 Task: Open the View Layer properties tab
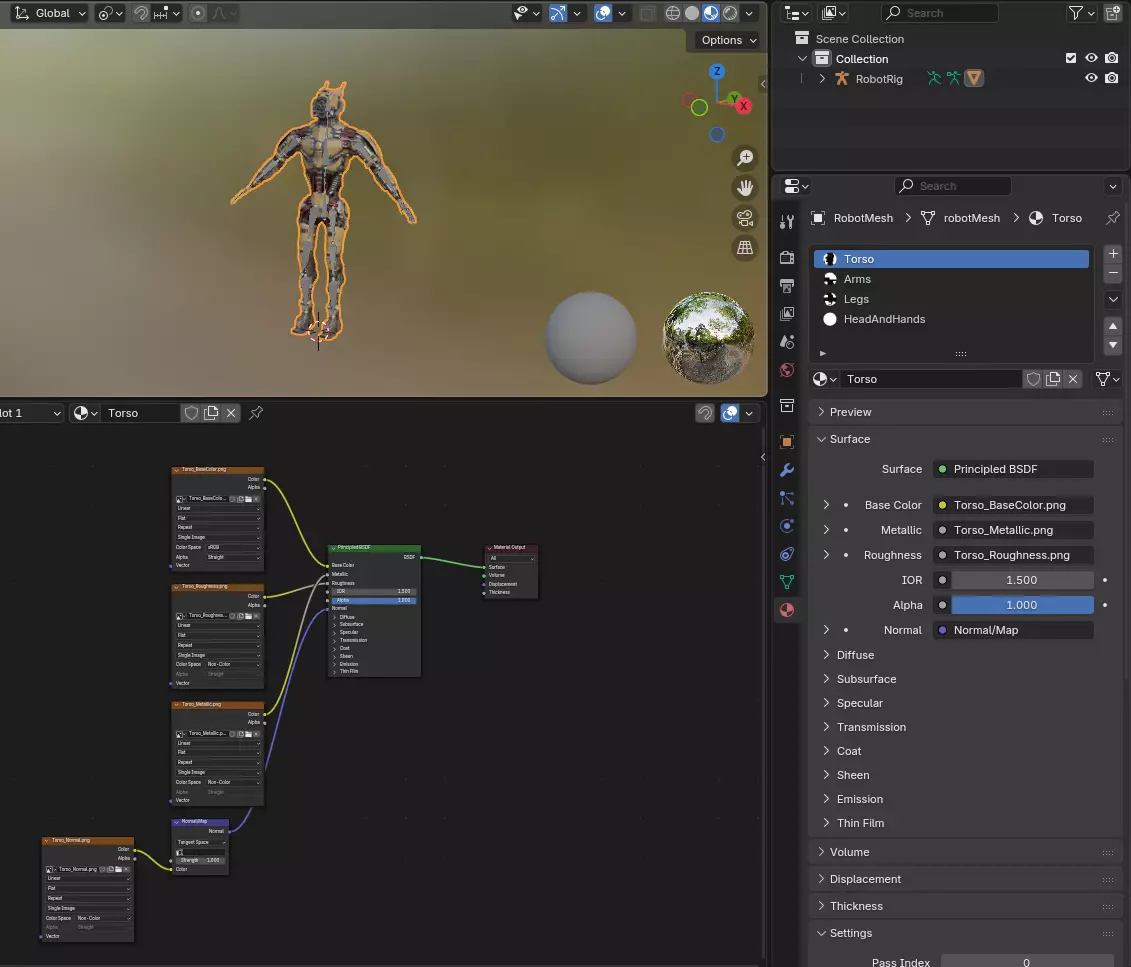coord(787,314)
